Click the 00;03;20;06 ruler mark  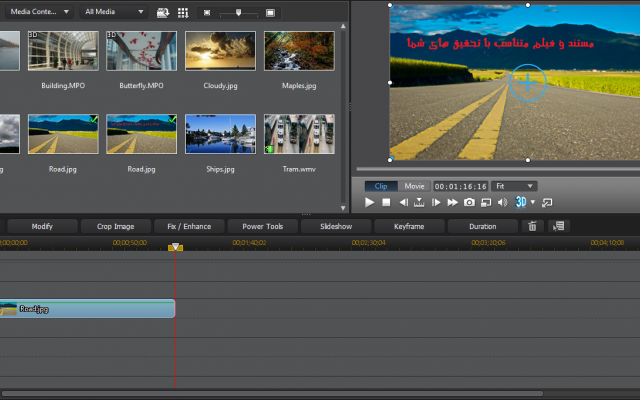tap(488, 242)
